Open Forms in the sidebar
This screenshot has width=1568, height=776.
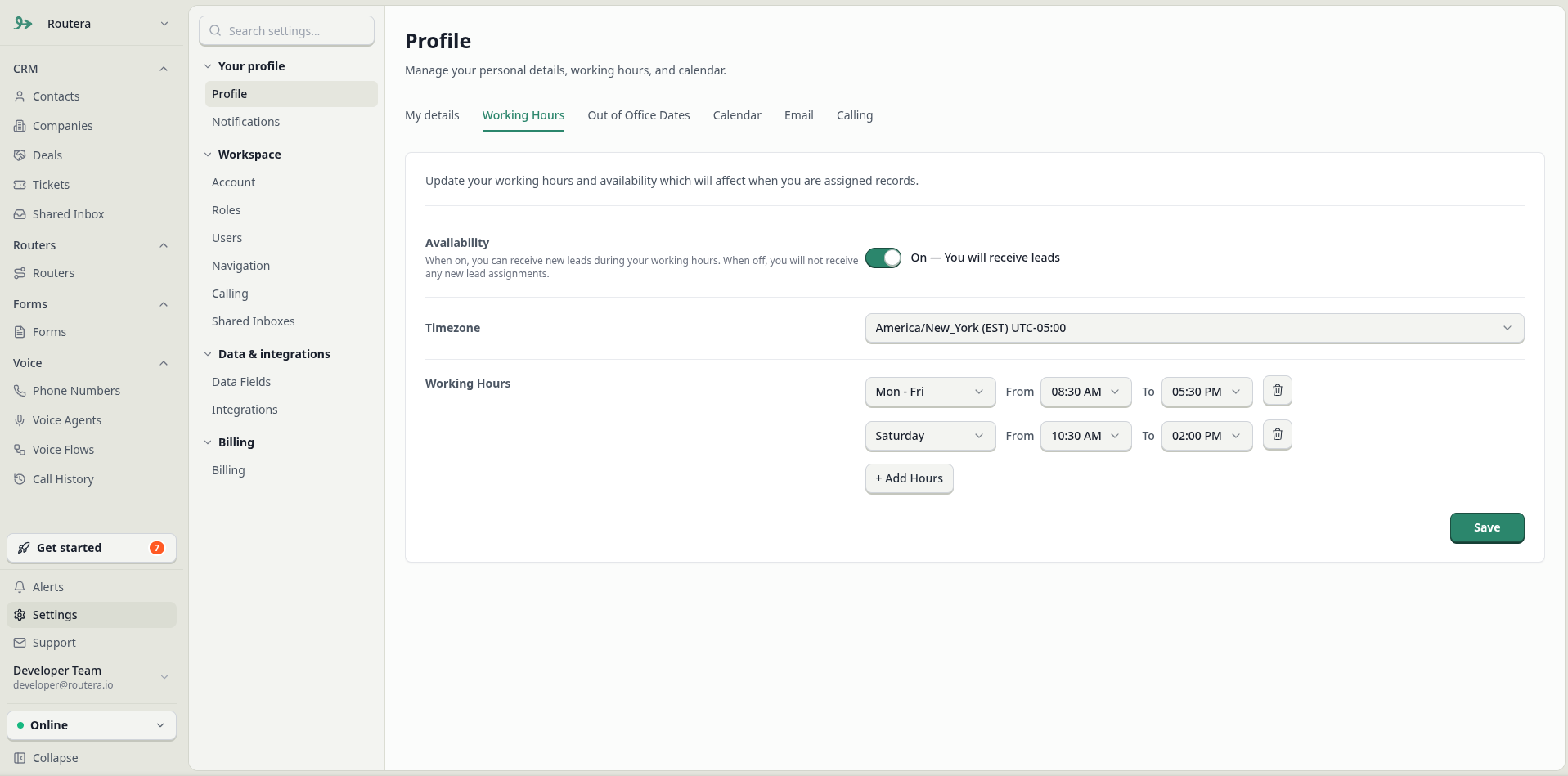[91, 332]
